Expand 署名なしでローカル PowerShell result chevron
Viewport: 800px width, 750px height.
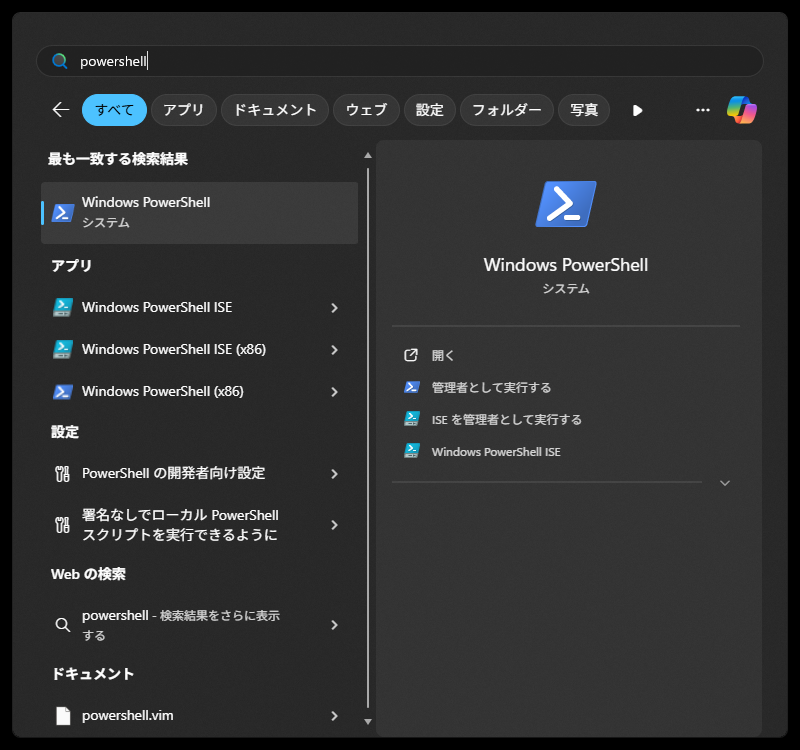[x=334, y=525]
